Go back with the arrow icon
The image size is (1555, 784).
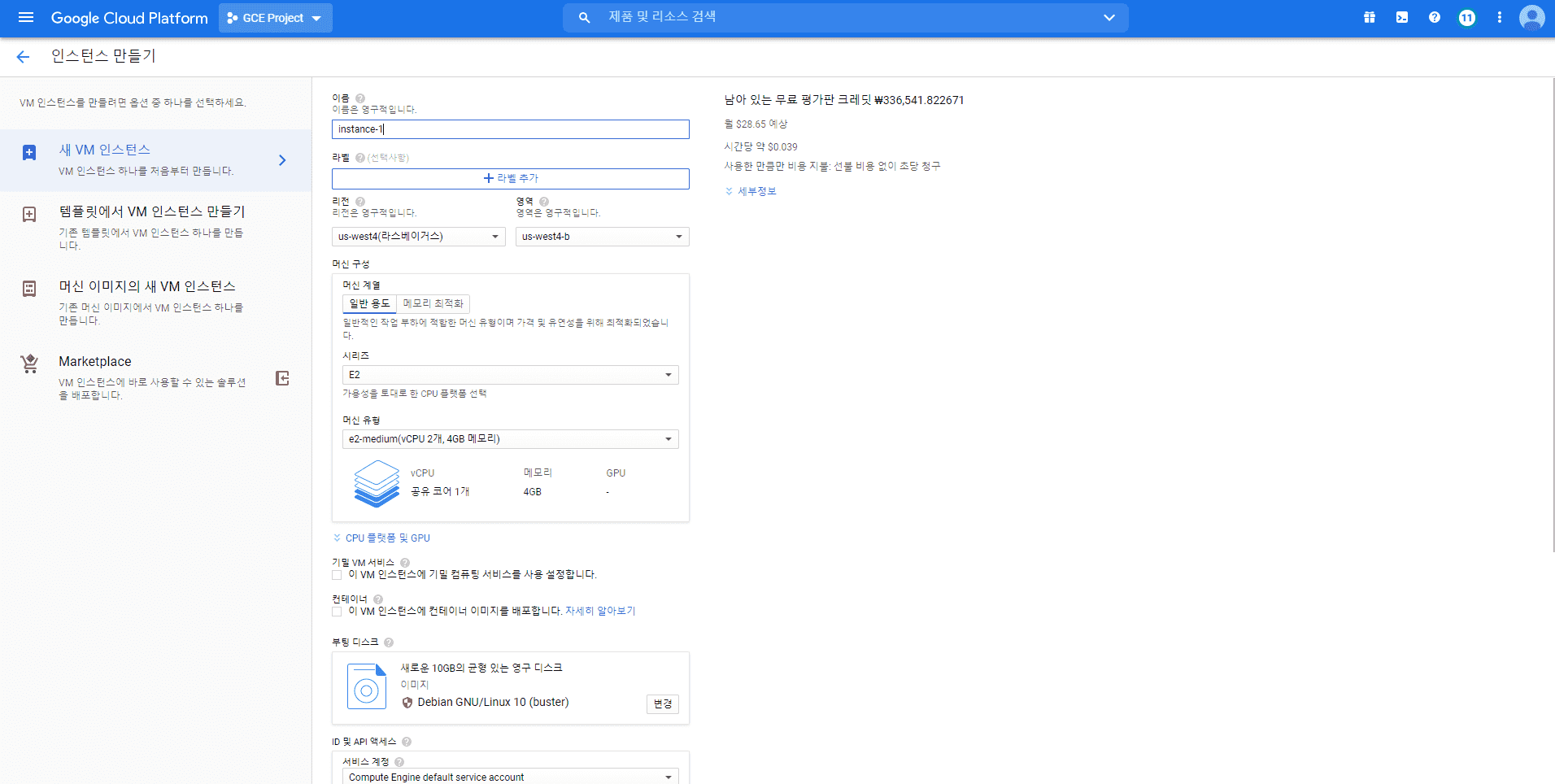click(23, 56)
